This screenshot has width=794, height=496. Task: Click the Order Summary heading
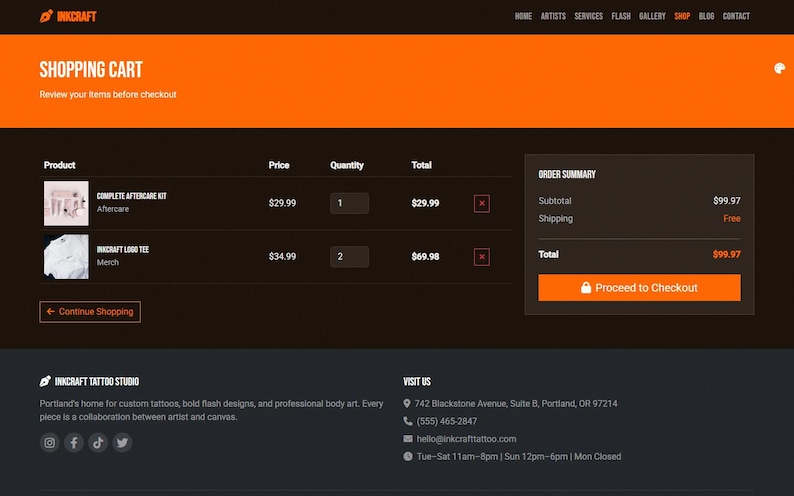click(567, 175)
